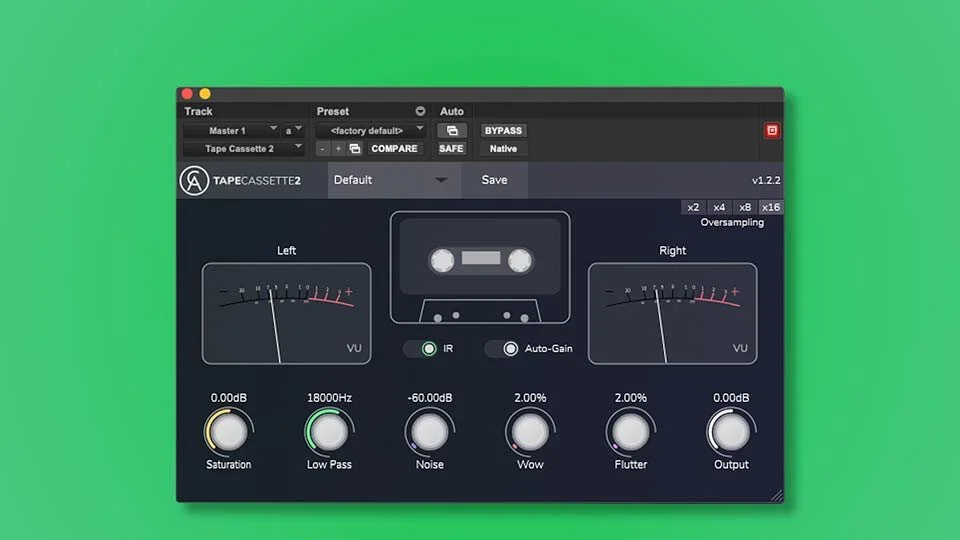The image size is (960, 540).
Task: Click the Saturation knob
Action: 228,432
